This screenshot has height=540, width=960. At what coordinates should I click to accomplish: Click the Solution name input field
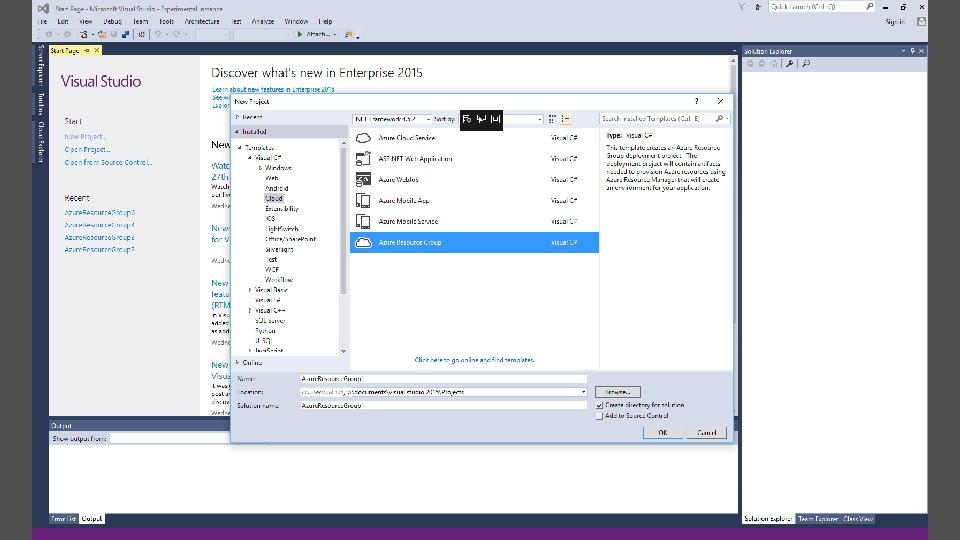point(443,405)
